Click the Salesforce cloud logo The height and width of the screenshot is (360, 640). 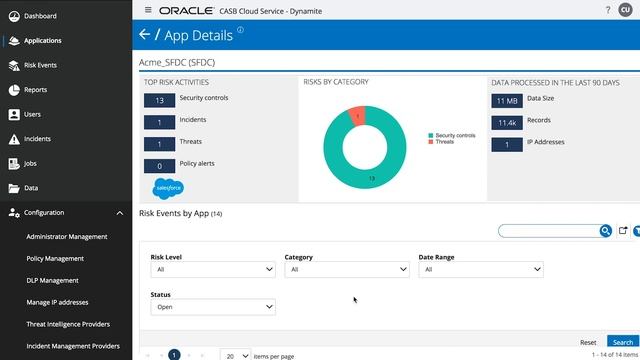(168, 188)
